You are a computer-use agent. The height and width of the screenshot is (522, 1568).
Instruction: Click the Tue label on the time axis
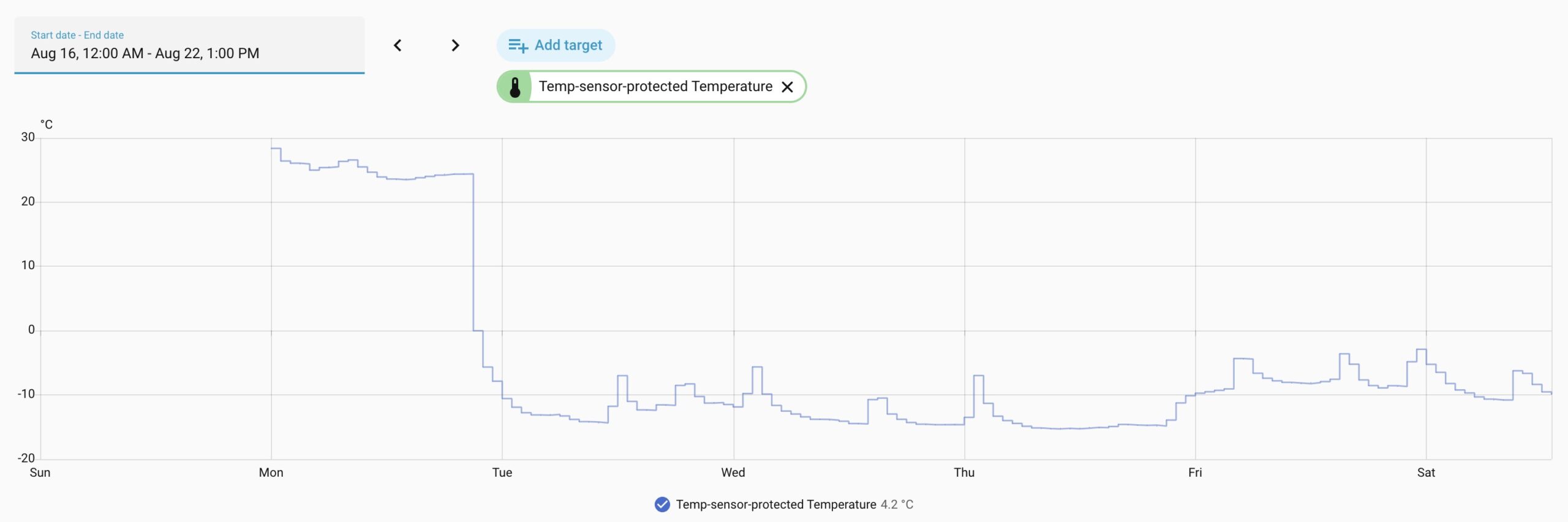pos(502,472)
